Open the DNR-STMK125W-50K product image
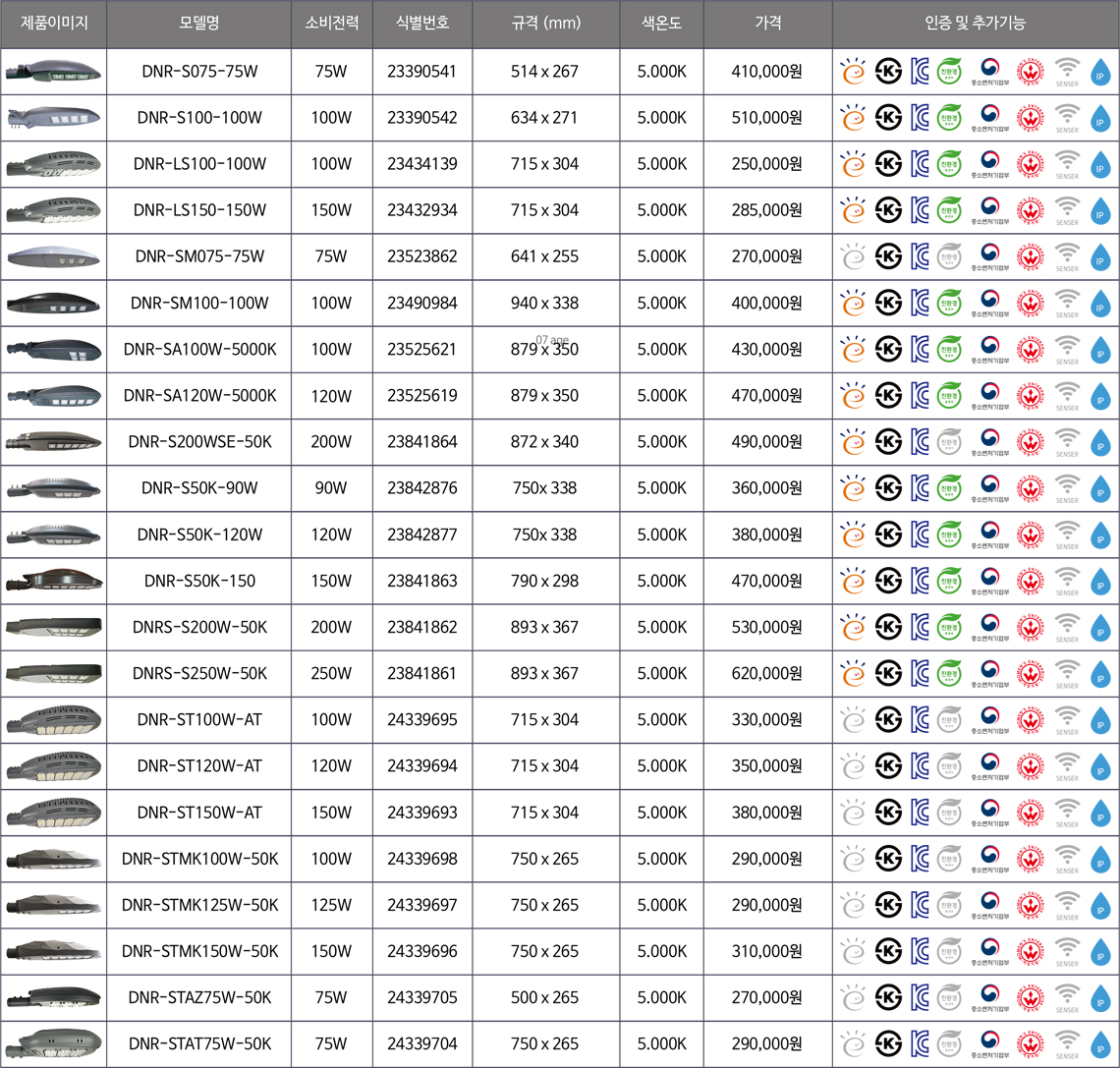Screen dimensions: 1120x1068 [54, 905]
